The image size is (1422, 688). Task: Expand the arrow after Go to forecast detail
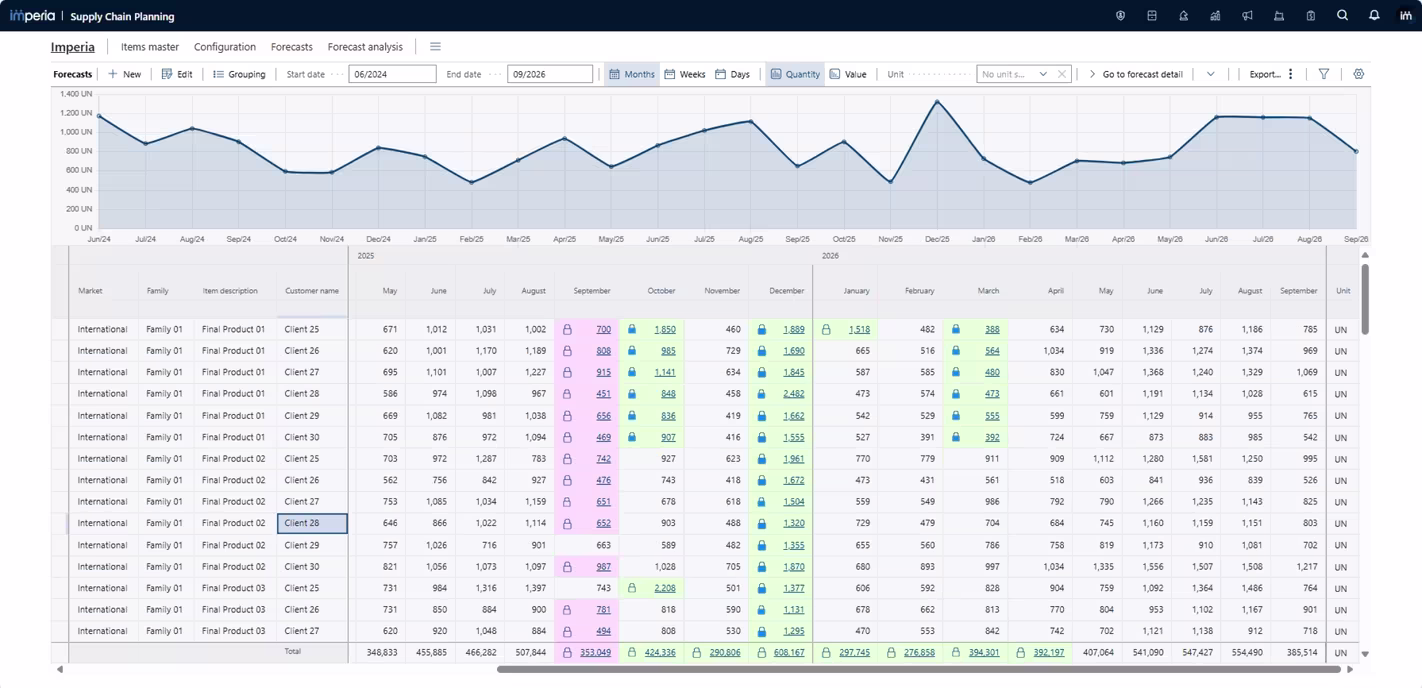point(1210,74)
